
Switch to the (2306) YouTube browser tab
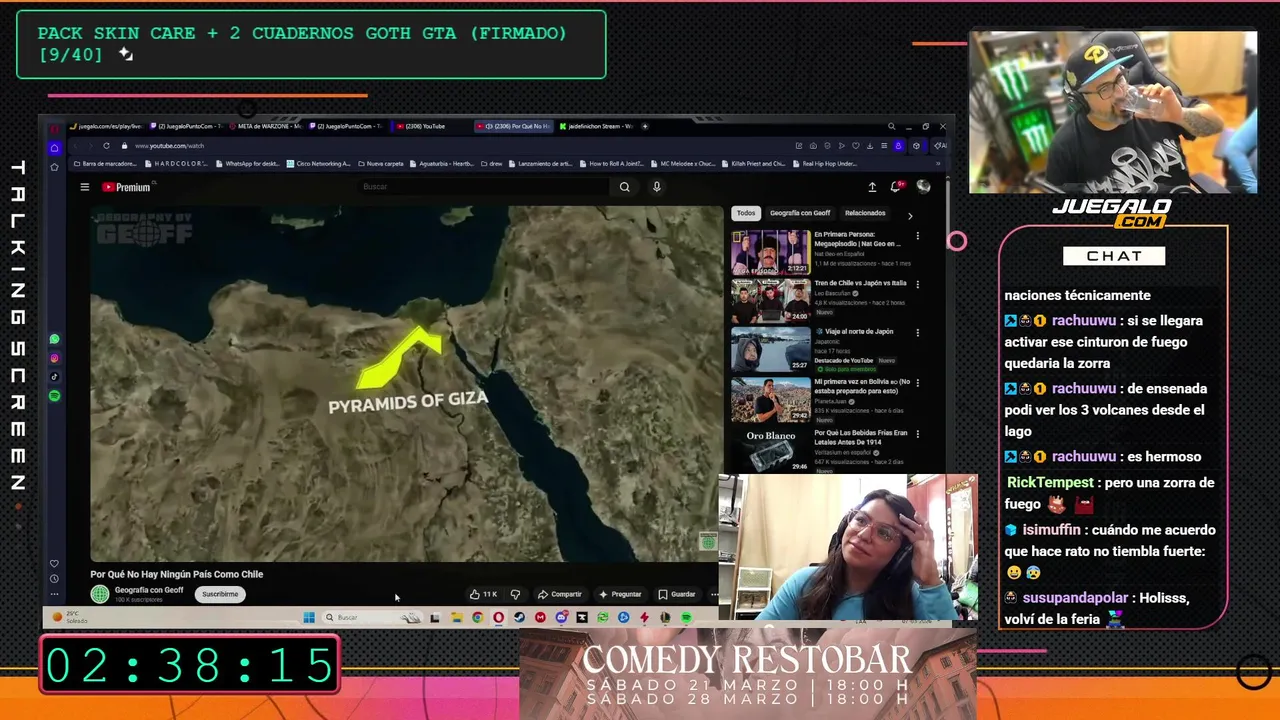(427, 127)
